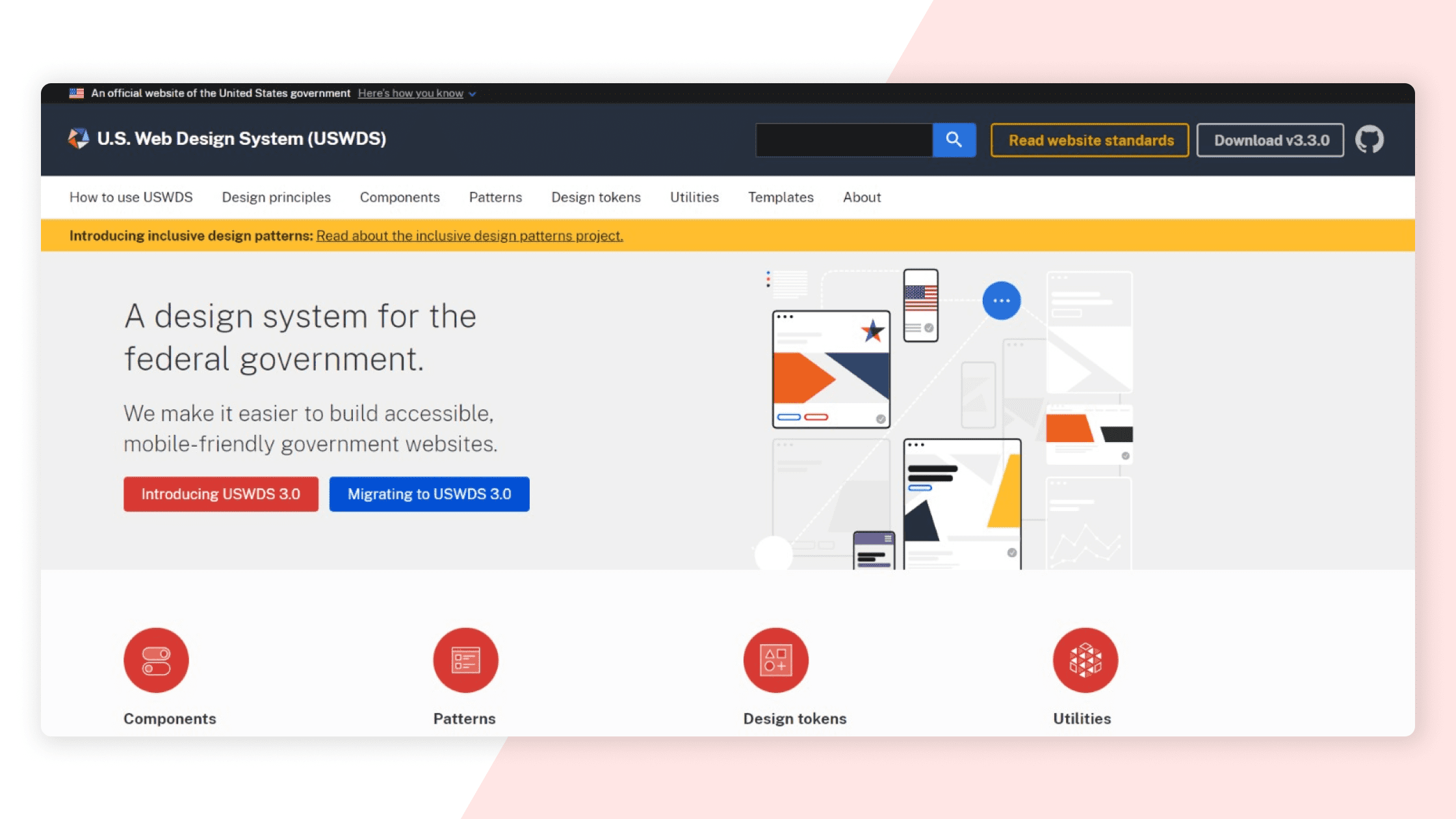This screenshot has width=1456, height=819.
Task: Click the Utilities heading below icons
Action: coord(1082,718)
